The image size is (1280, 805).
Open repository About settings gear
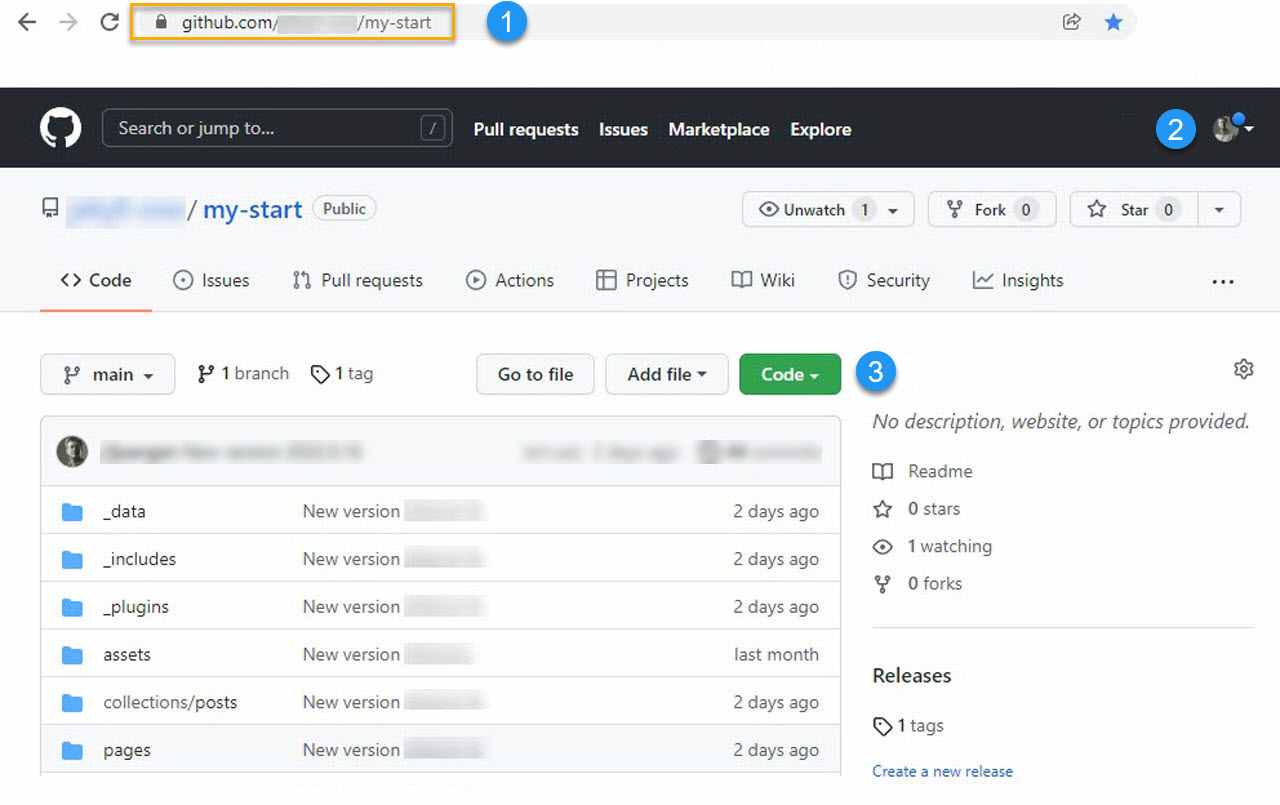[x=1243, y=370]
